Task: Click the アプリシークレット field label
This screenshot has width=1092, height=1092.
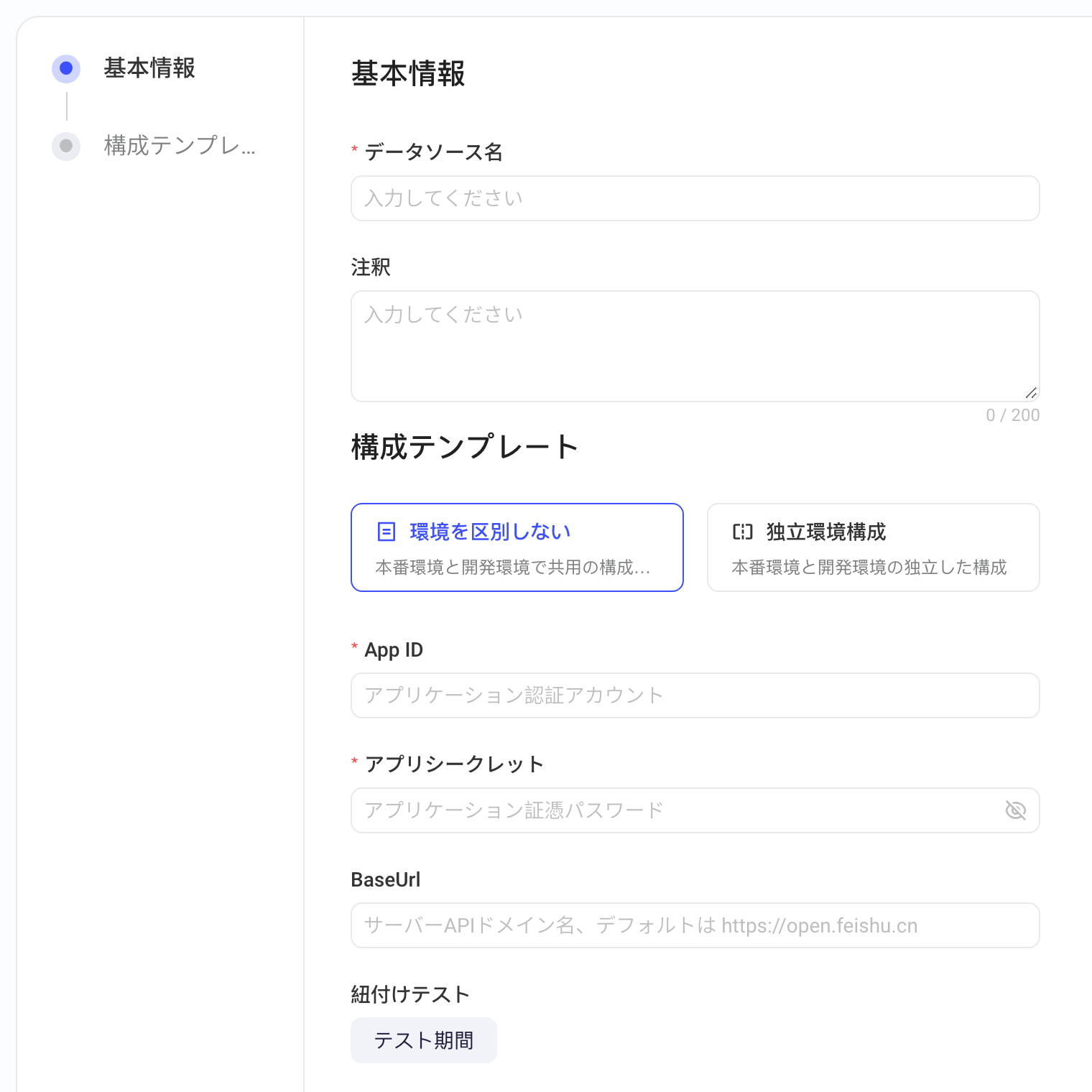Action: tap(454, 764)
